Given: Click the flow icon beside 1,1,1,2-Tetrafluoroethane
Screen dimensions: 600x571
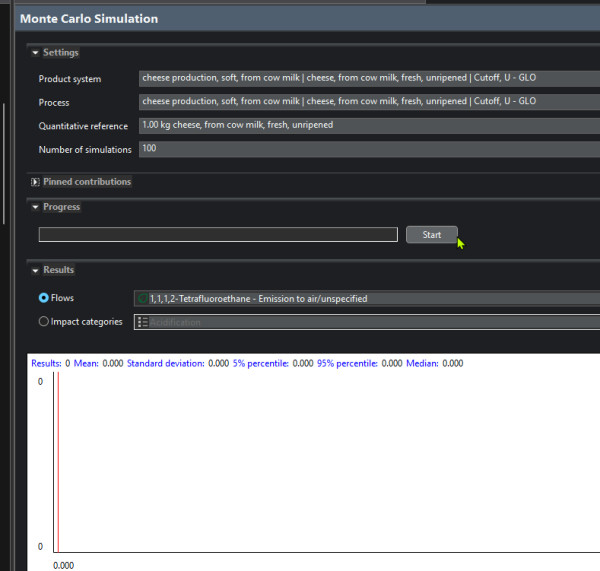Looking at the screenshot, I should click(143, 298).
